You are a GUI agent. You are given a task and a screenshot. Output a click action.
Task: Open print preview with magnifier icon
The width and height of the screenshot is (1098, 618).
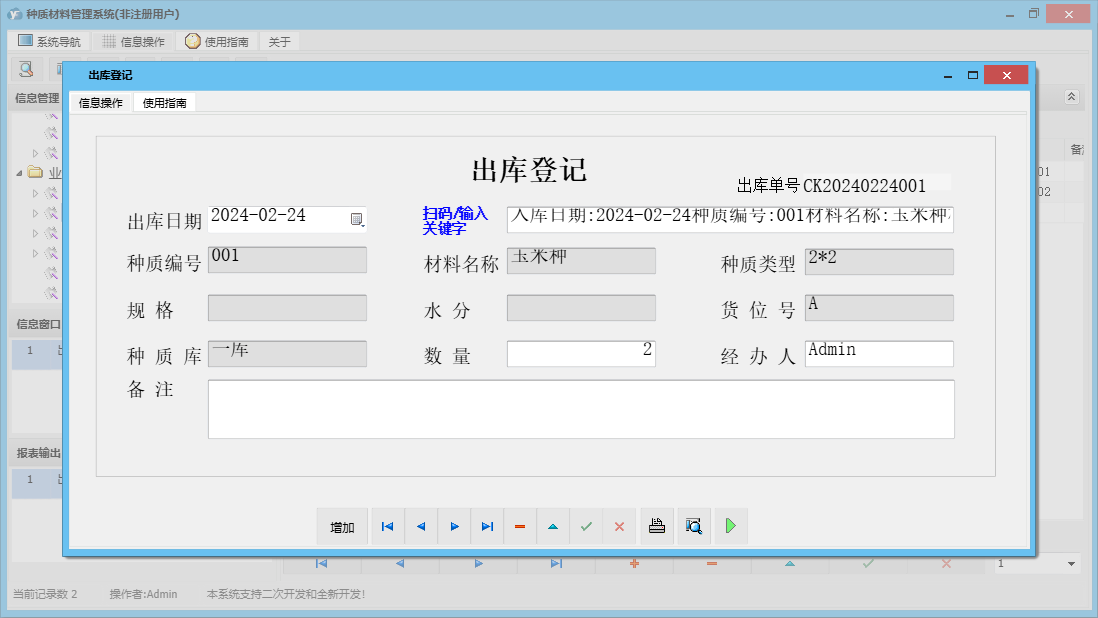pyautogui.click(x=694, y=526)
